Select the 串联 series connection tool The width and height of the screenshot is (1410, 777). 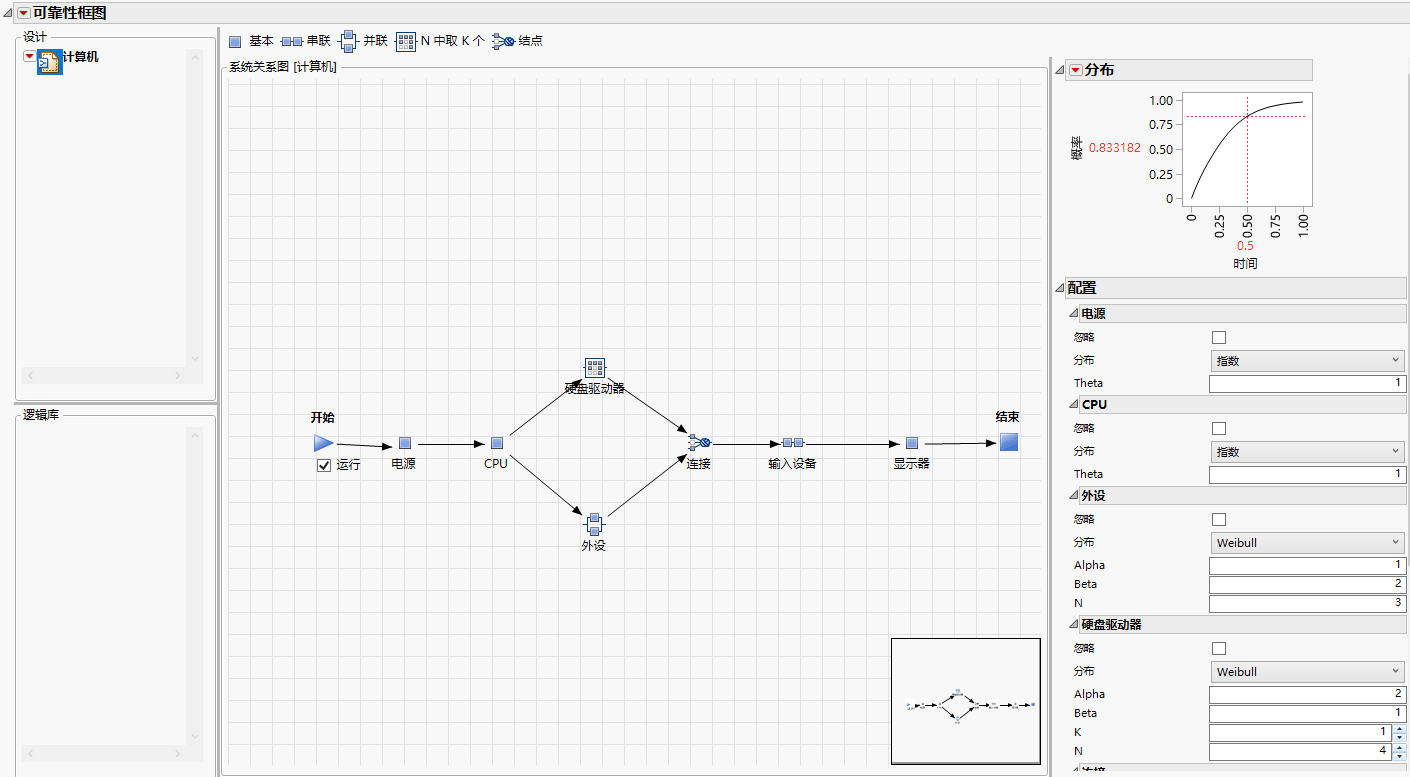309,41
